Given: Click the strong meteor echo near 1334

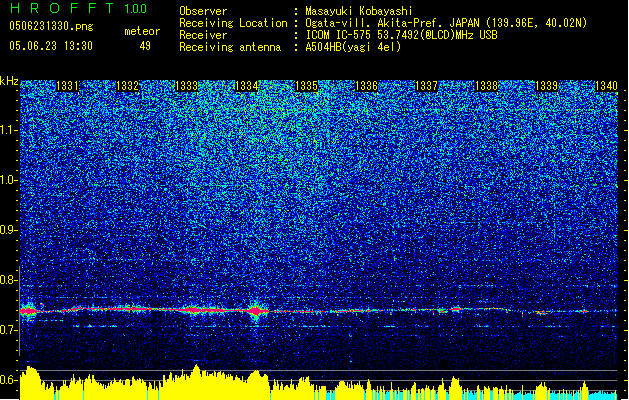Looking at the screenshot, I should tap(256, 311).
